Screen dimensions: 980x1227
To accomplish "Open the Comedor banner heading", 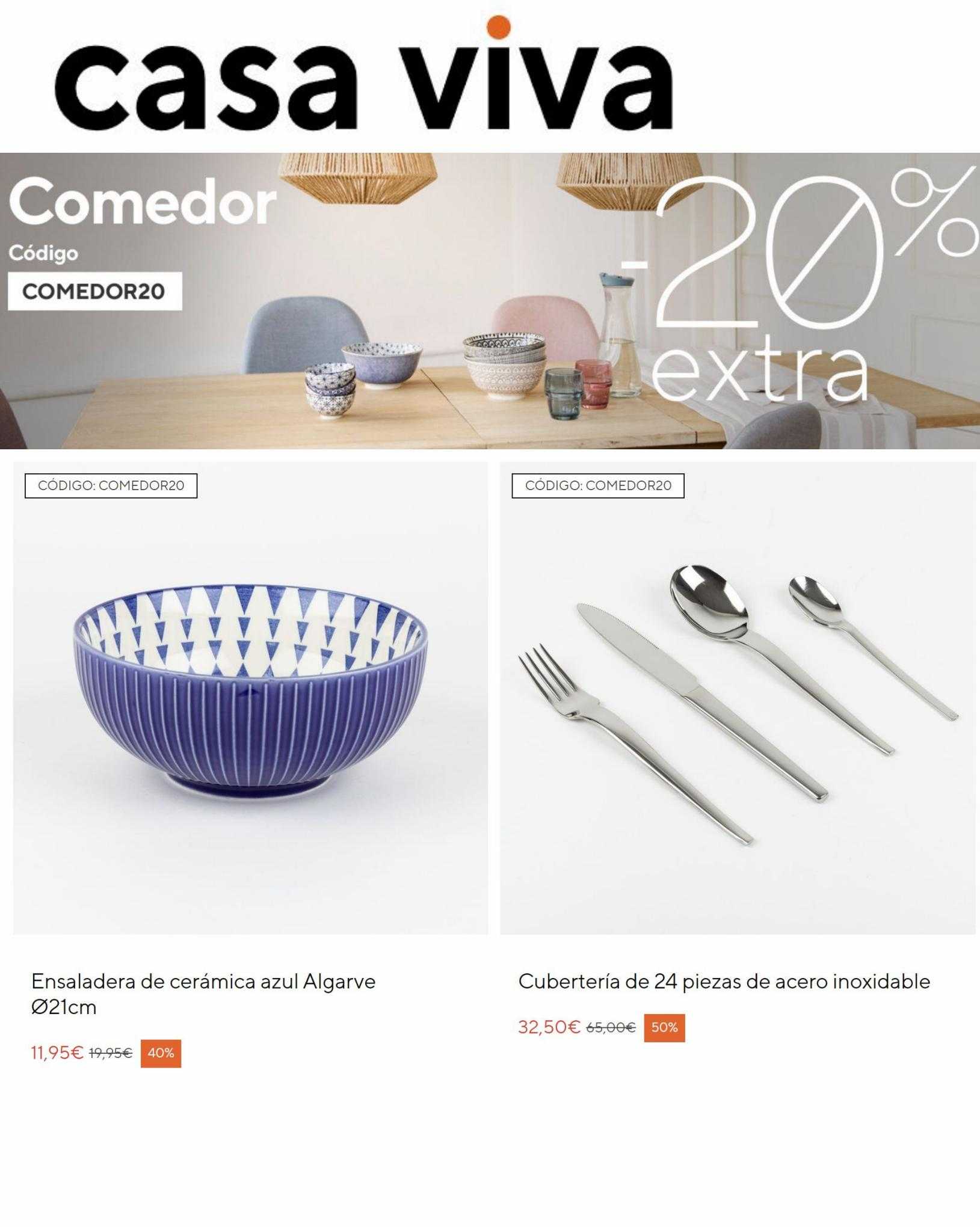I will (143, 202).
